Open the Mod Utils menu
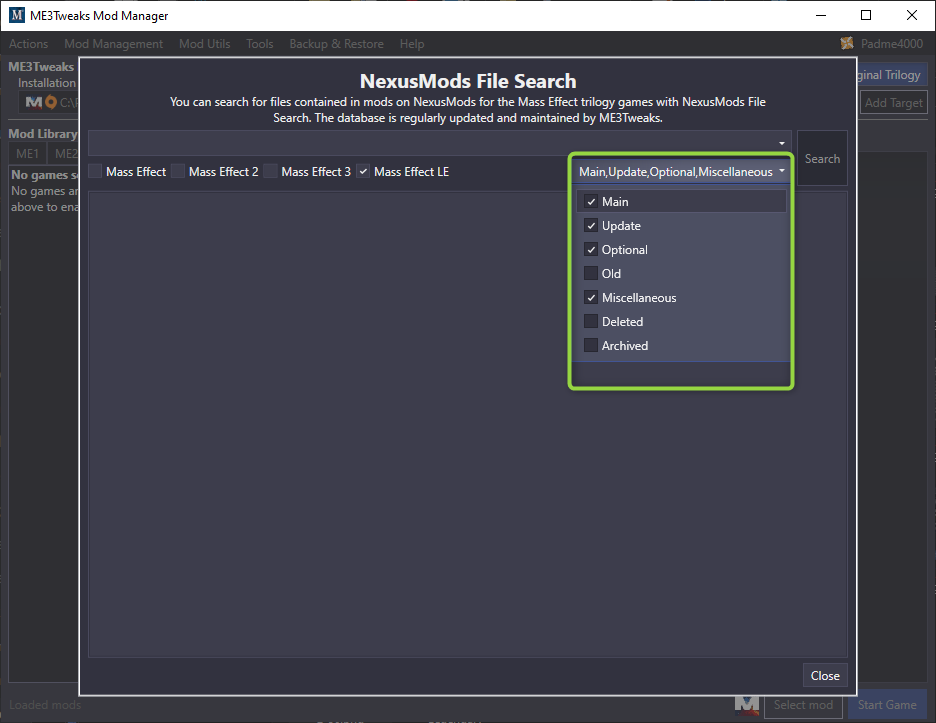Viewport: 936px width, 723px height. coord(205,44)
